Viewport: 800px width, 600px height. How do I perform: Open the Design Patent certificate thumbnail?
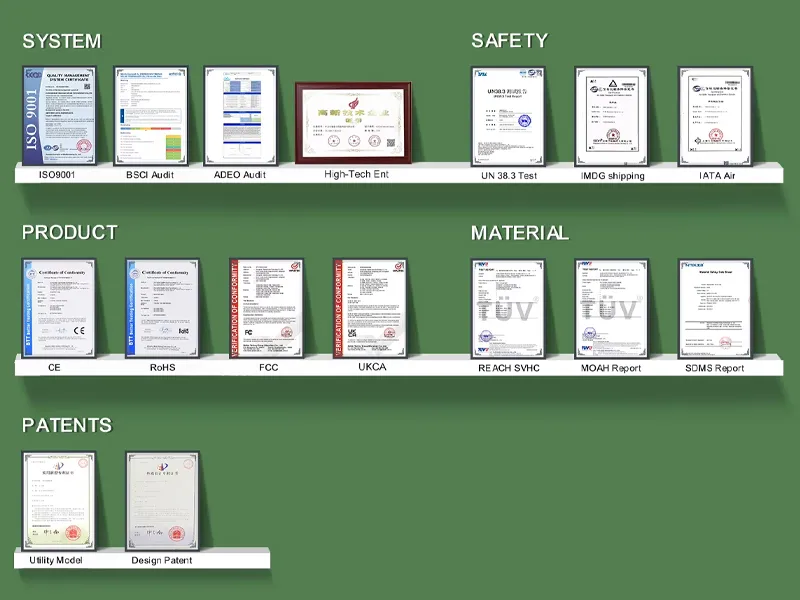tap(162, 501)
